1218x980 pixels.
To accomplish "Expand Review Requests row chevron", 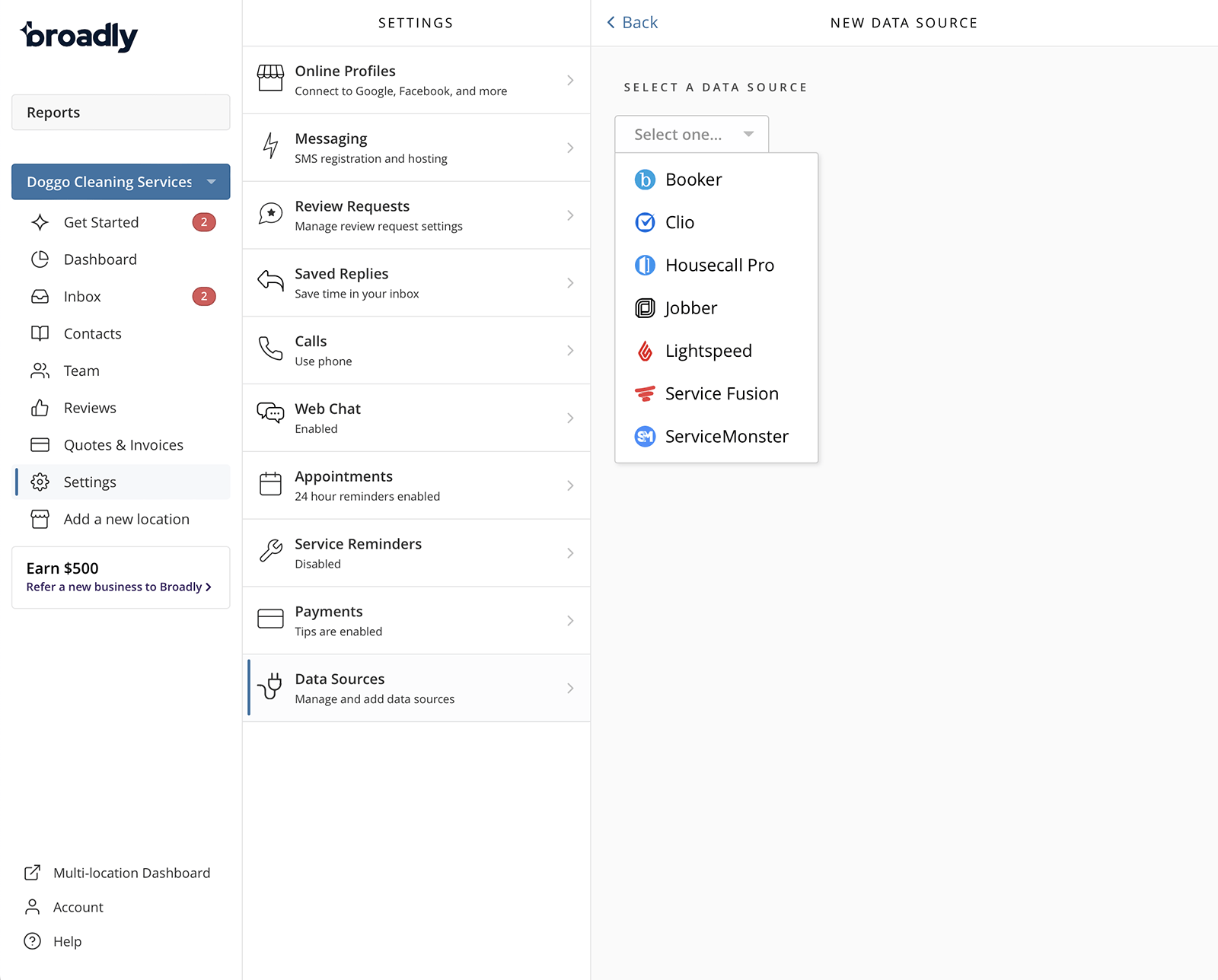I will pos(570,215).
